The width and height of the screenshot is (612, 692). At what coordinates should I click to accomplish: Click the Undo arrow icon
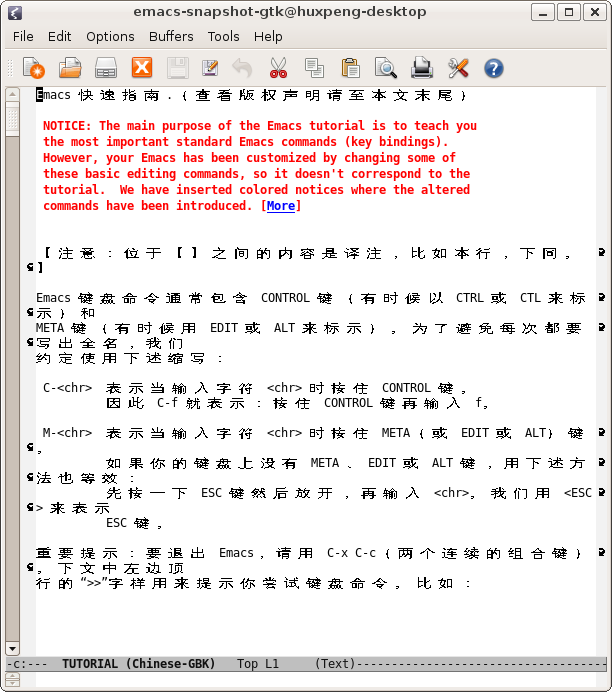pyautogui.click(x=242, y=68)
